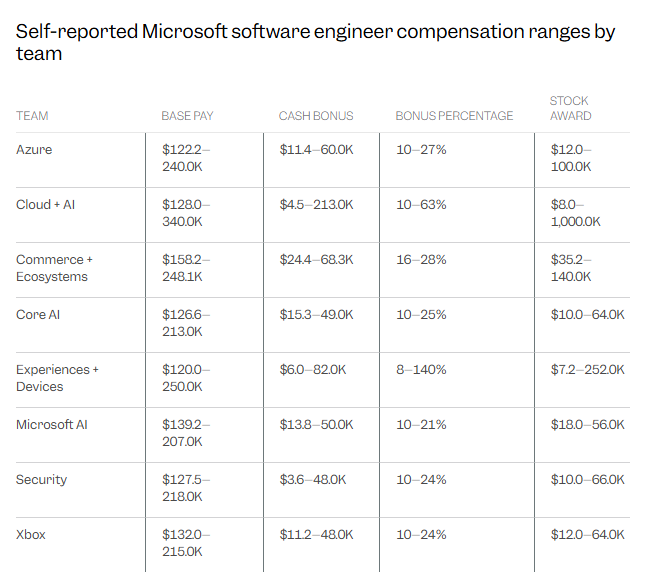Screen dimensions: 652x578
Task: Select Security cash bonus $3.6–48.0K cell
Action: (313, 480)
